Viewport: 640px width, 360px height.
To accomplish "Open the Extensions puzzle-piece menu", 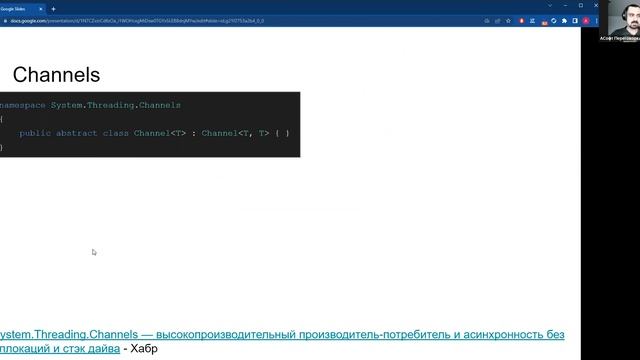I will (x=564, y=21).
